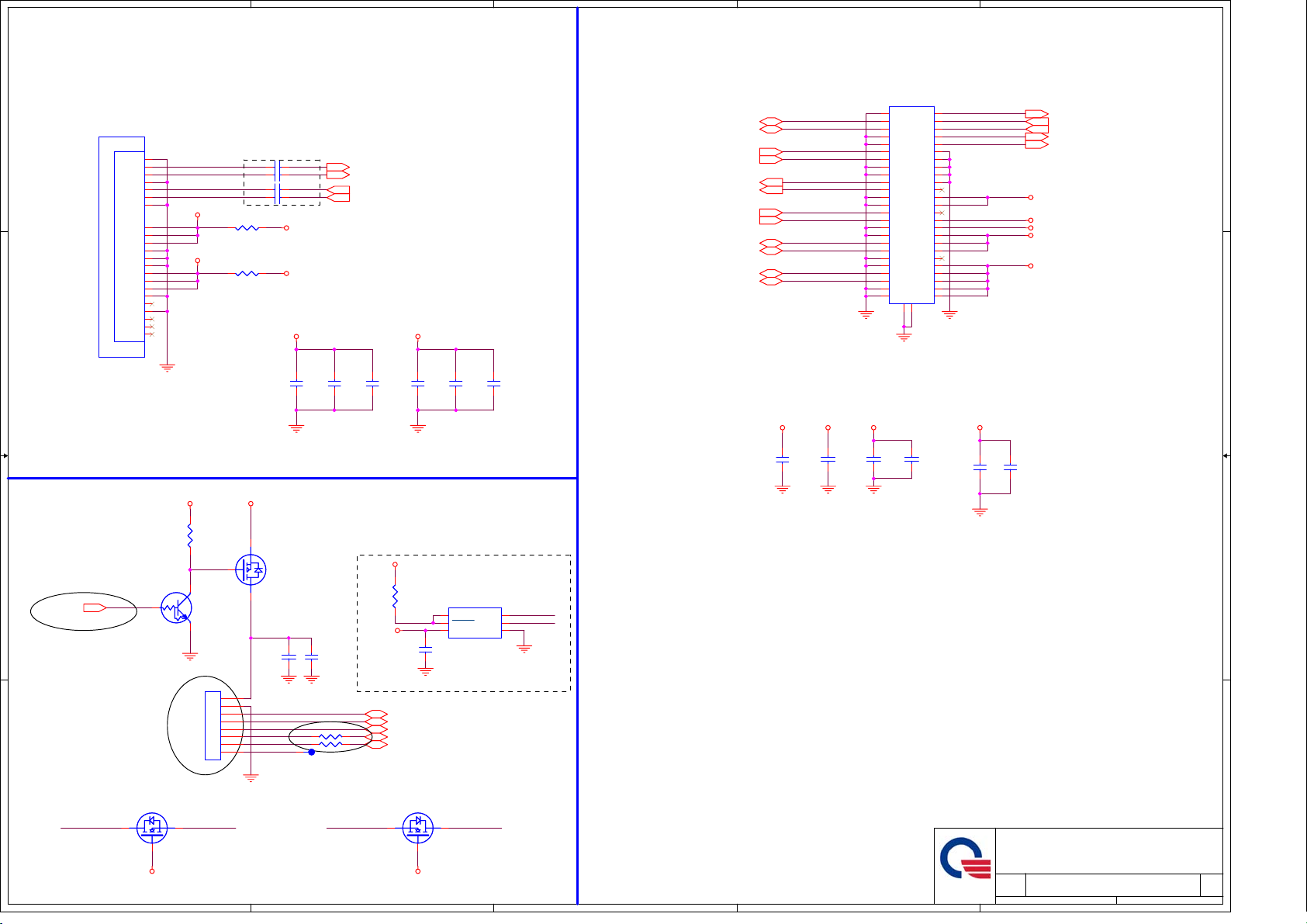Select the connector rectangle inside the tall ellipse
1307x924 pixels.
point(213,725)
